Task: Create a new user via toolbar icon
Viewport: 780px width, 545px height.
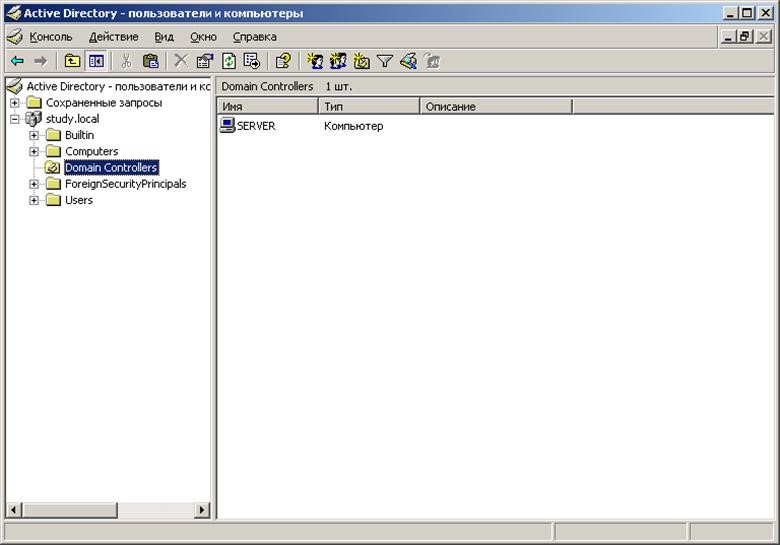Action: (315, 61)
